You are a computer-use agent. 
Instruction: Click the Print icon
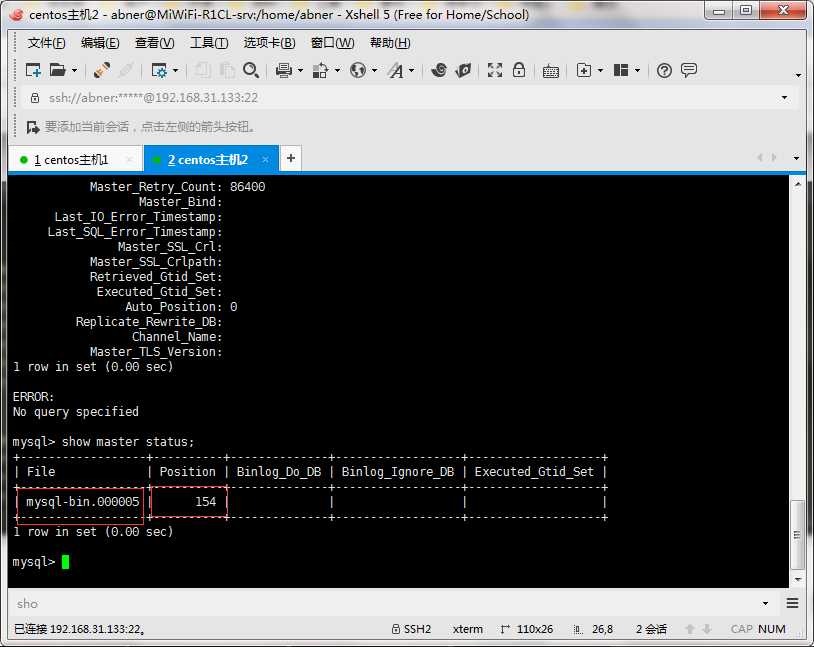pyautogui.click(x=283, y=70)
